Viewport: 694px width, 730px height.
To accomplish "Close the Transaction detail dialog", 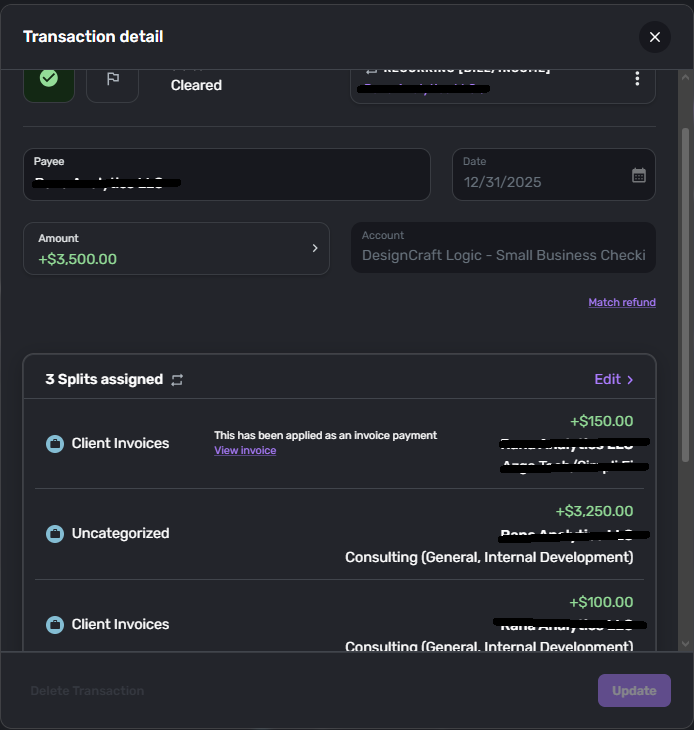I will (x=655, y=37).
